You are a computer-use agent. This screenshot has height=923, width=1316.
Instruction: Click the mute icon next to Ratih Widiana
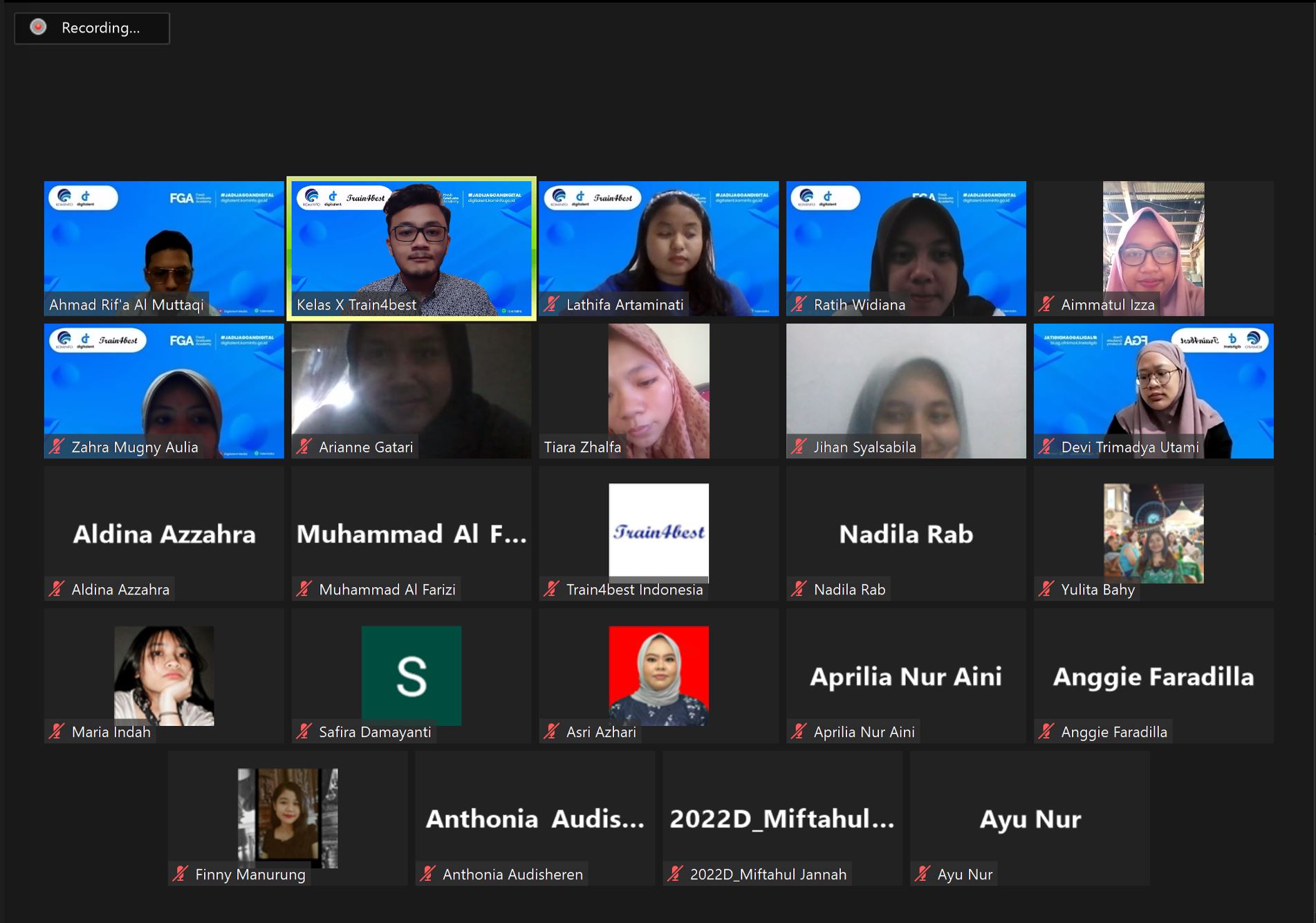click(x=799, y=304)
